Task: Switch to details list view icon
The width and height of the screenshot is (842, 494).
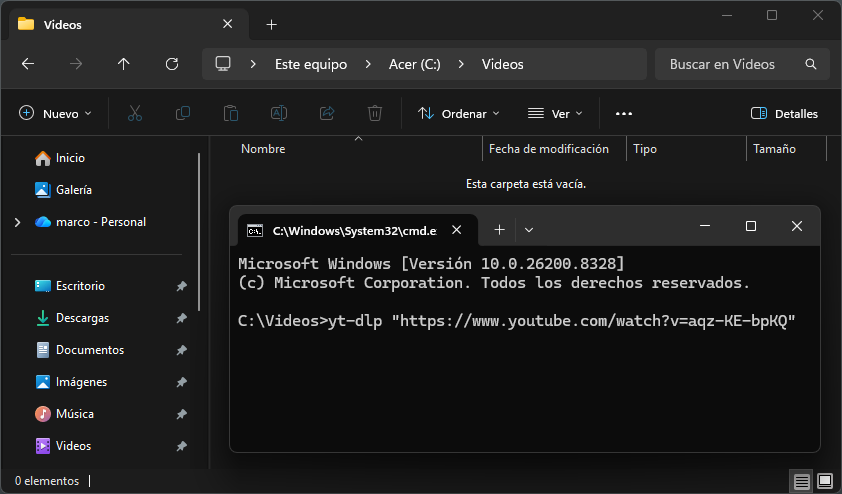Action: pyautogui.click(x=801, y=481)
